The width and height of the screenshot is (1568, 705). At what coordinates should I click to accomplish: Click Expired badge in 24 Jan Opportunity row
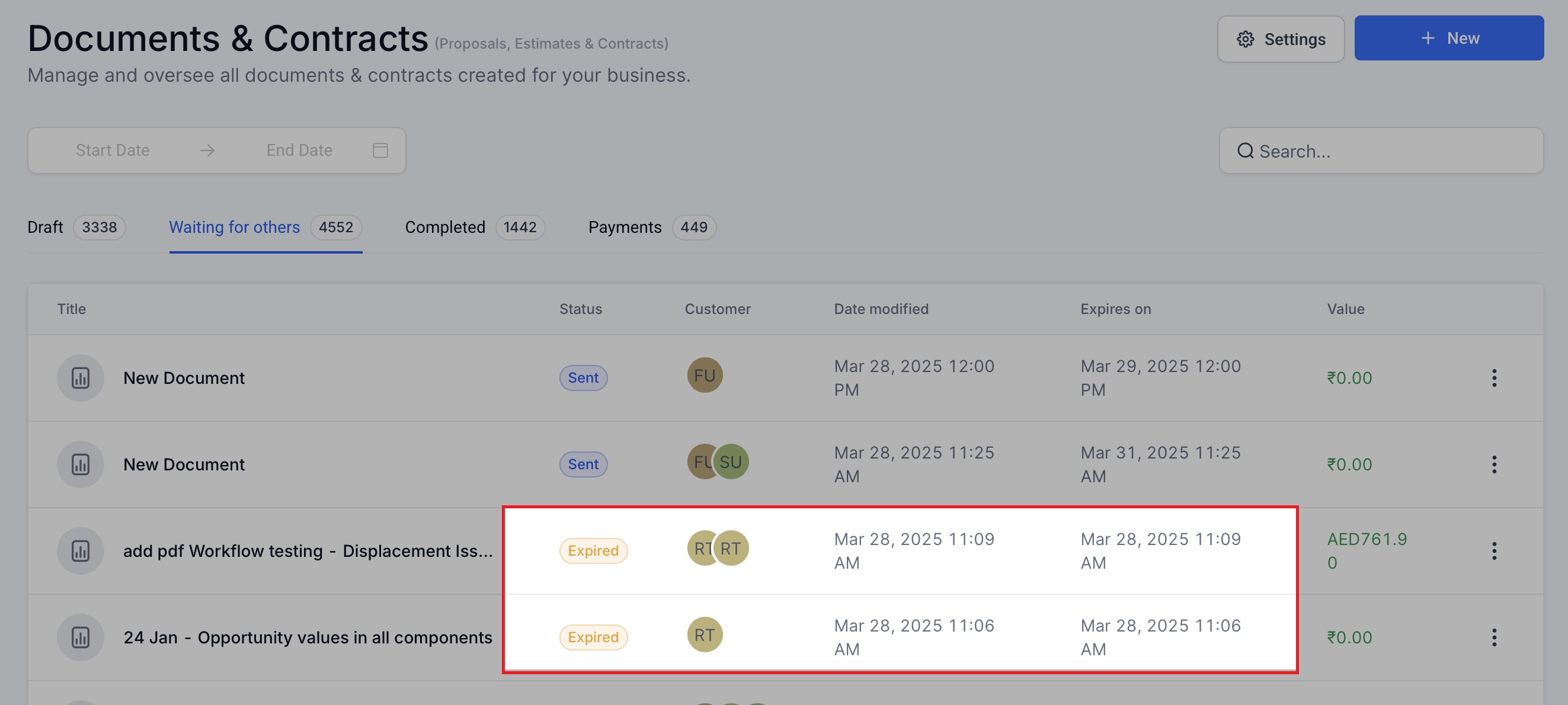(x=593, y=637)
